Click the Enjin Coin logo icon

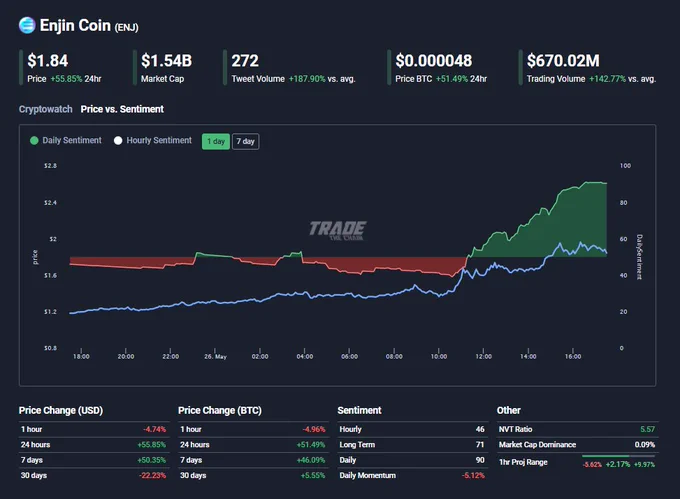click(27, 25)
